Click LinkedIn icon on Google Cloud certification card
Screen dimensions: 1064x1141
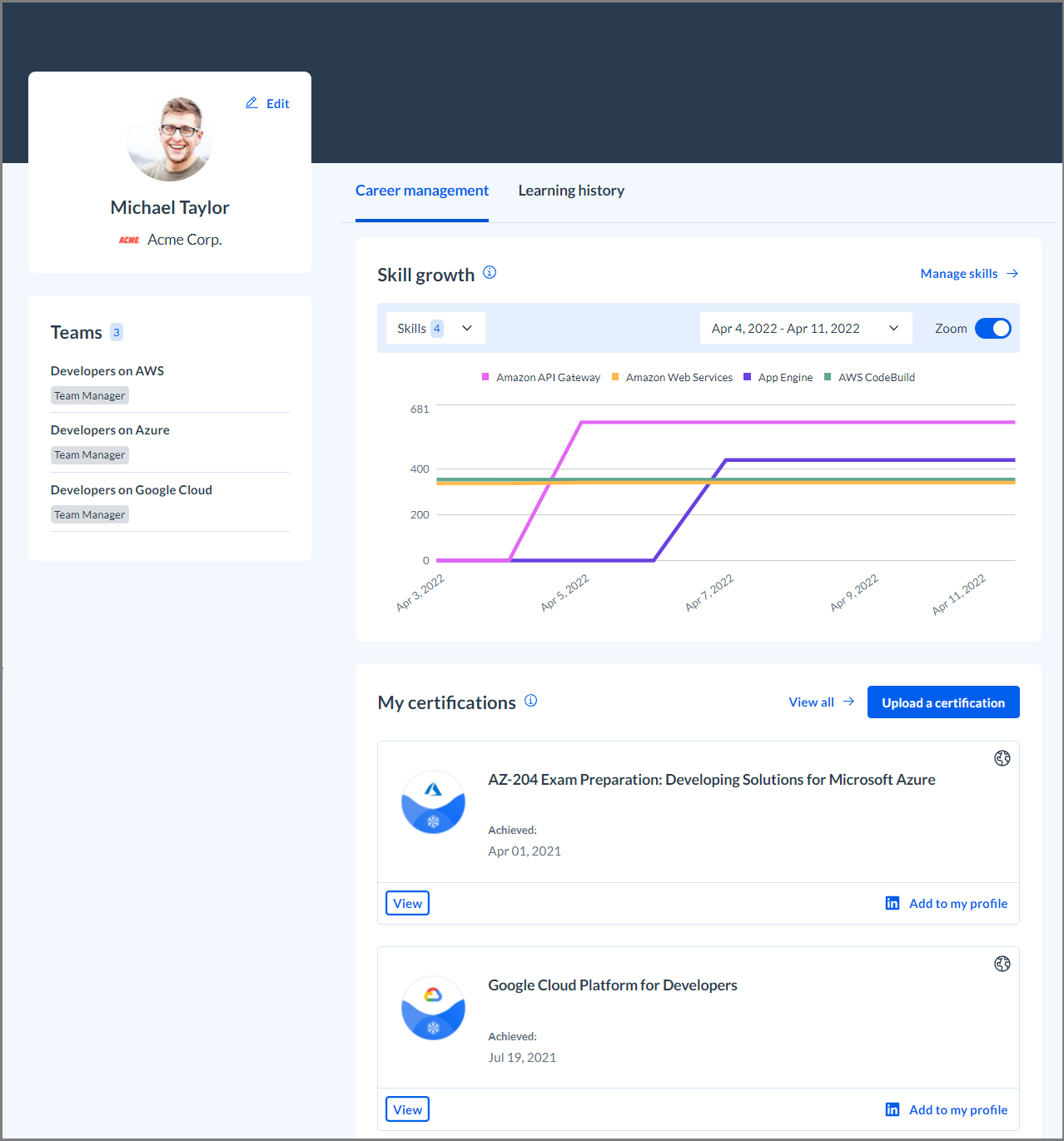892,1109
